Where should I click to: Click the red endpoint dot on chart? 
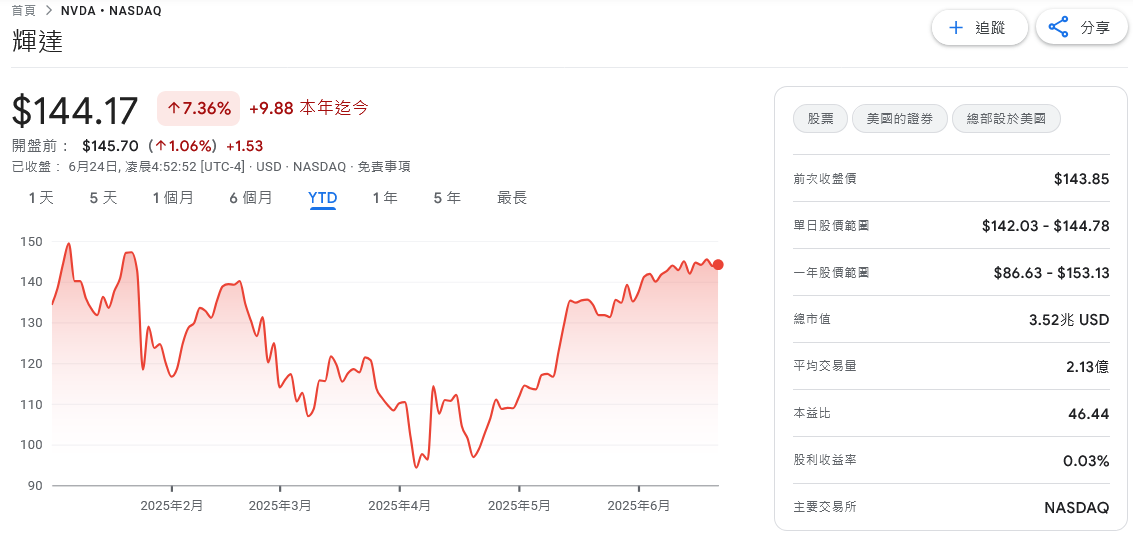[718, 265]
